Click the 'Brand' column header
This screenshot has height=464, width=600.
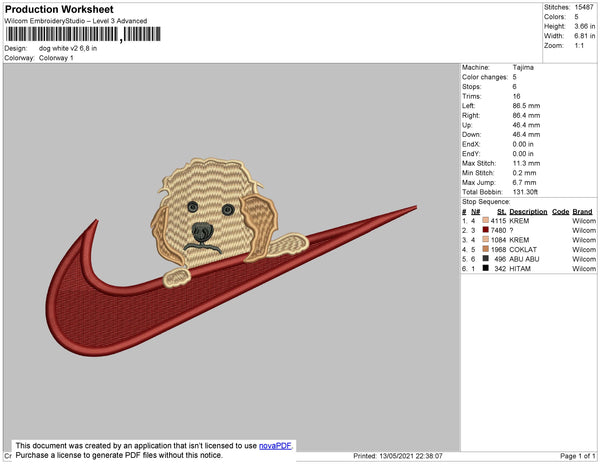[582, 212]
